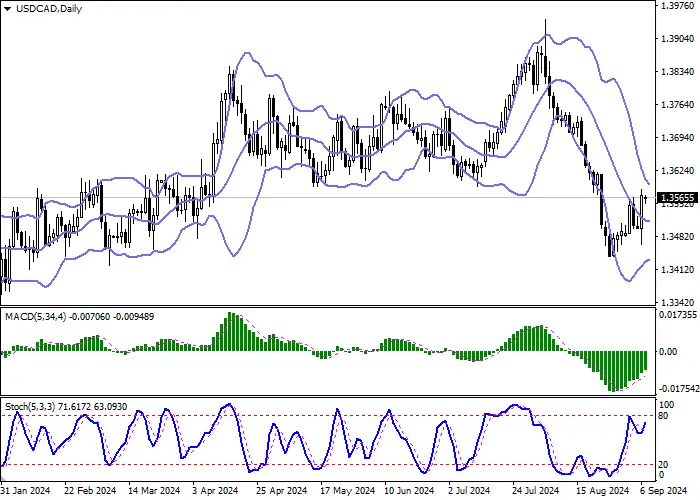Image resolution: width=700 pixels, height=500 pixels.
Task: Click price scale value 1.39040
Action: tap(677, 39)
